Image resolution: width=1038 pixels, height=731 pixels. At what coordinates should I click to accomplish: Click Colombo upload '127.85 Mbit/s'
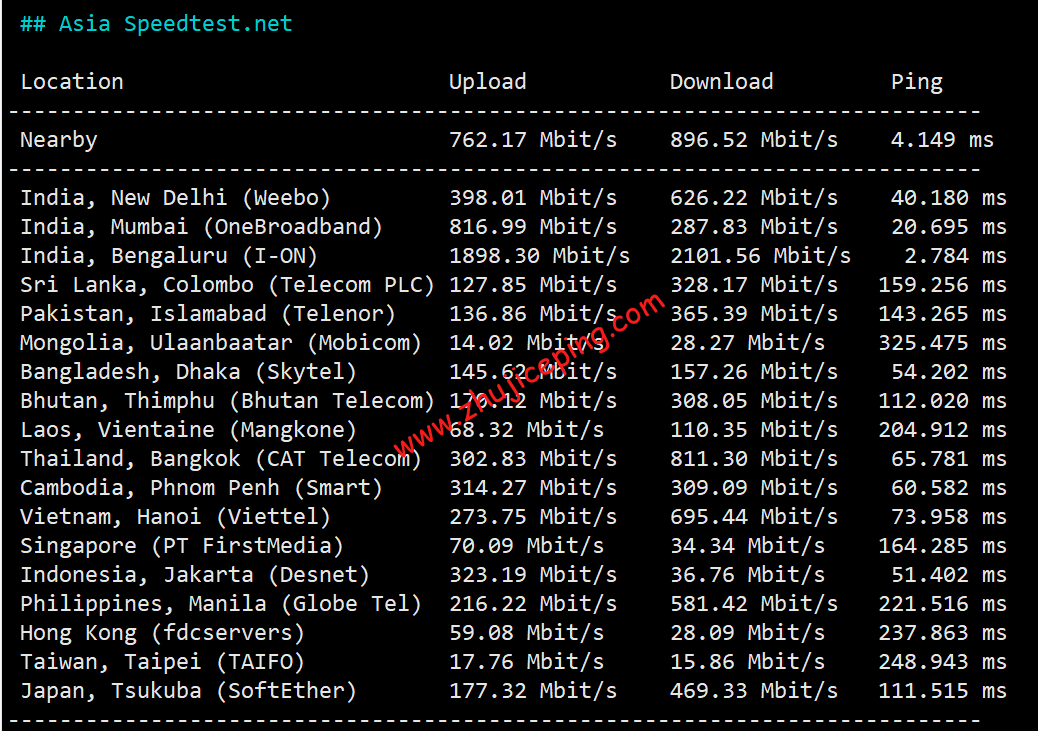click(533, 285)
